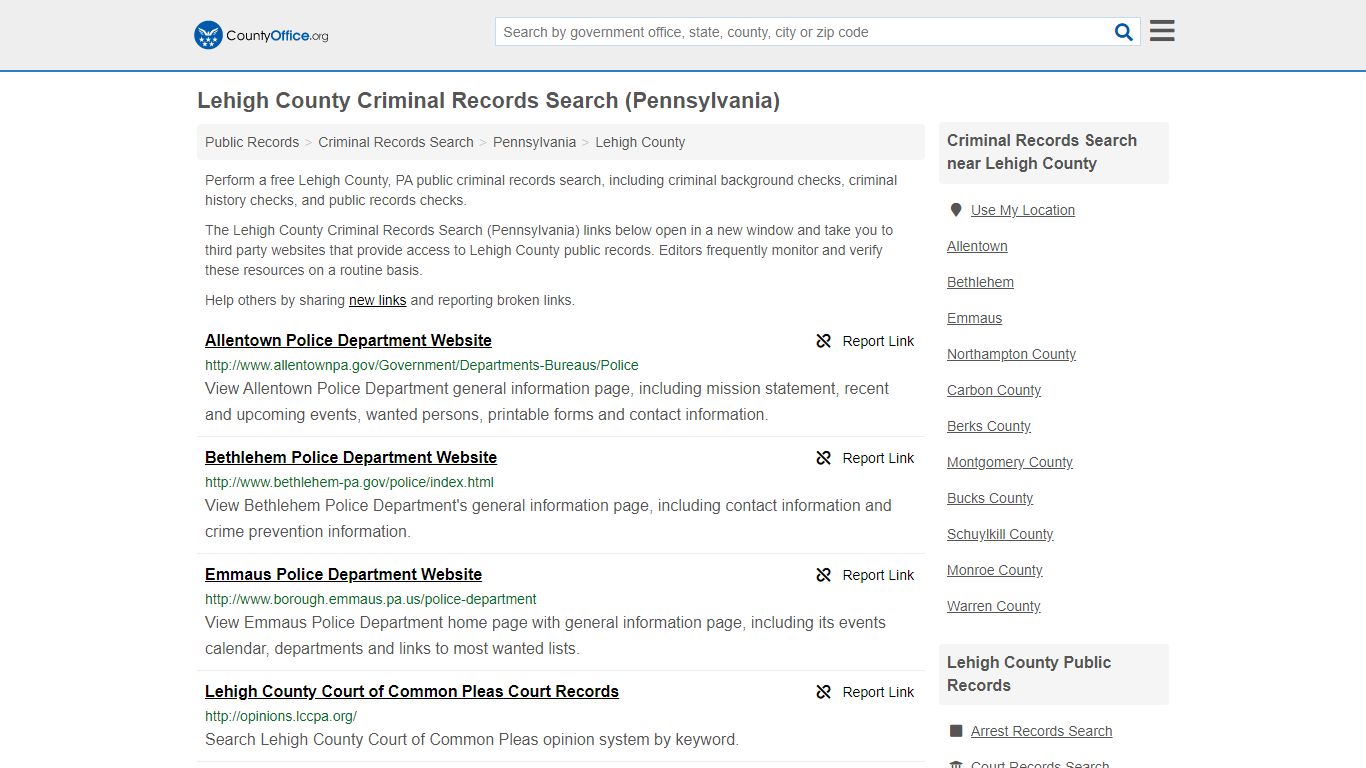Viewport: 1366px width, 768px height.
Task: Click 'View Allentown Police Department general information' description
Action: click(x=547, y=401)
